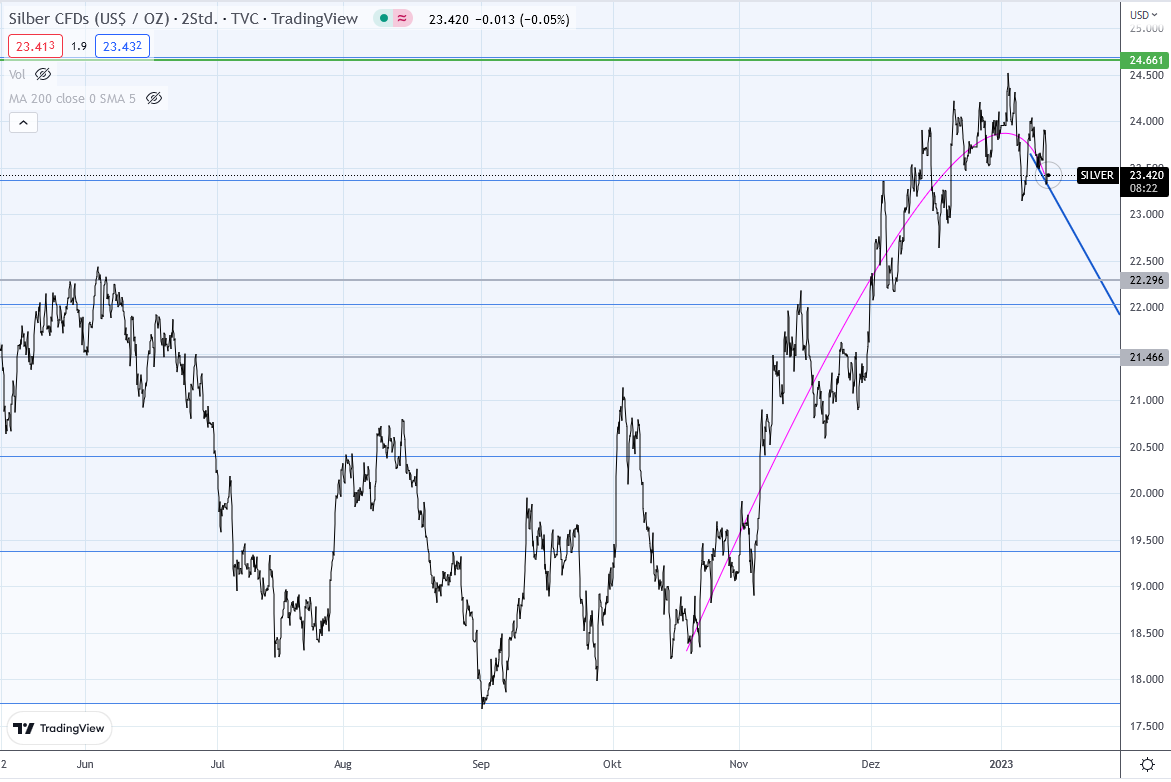
Task: Click the Dez label on time axis
Action: [x=870, y=764]
